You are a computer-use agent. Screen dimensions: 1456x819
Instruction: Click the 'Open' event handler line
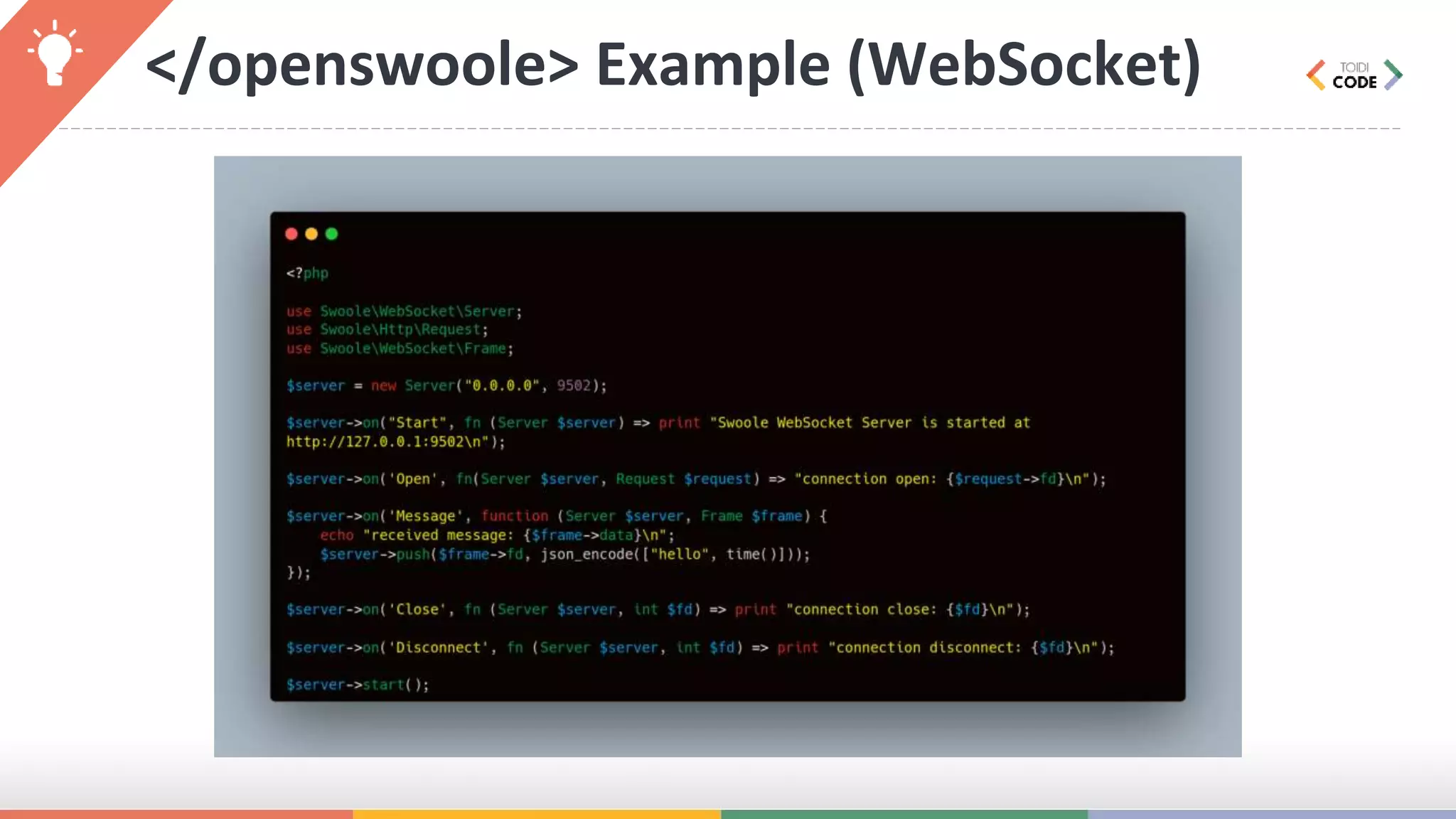click(x=695, y=479)
